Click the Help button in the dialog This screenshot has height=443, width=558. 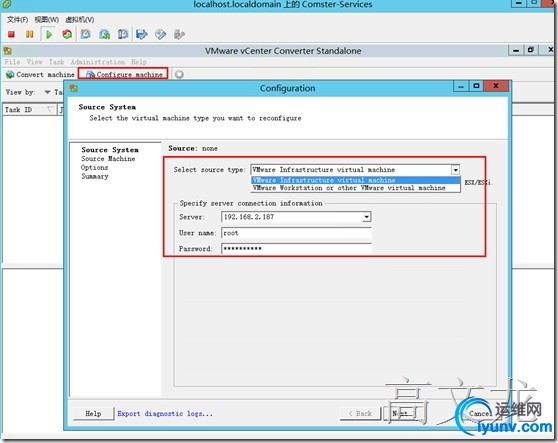93,413
